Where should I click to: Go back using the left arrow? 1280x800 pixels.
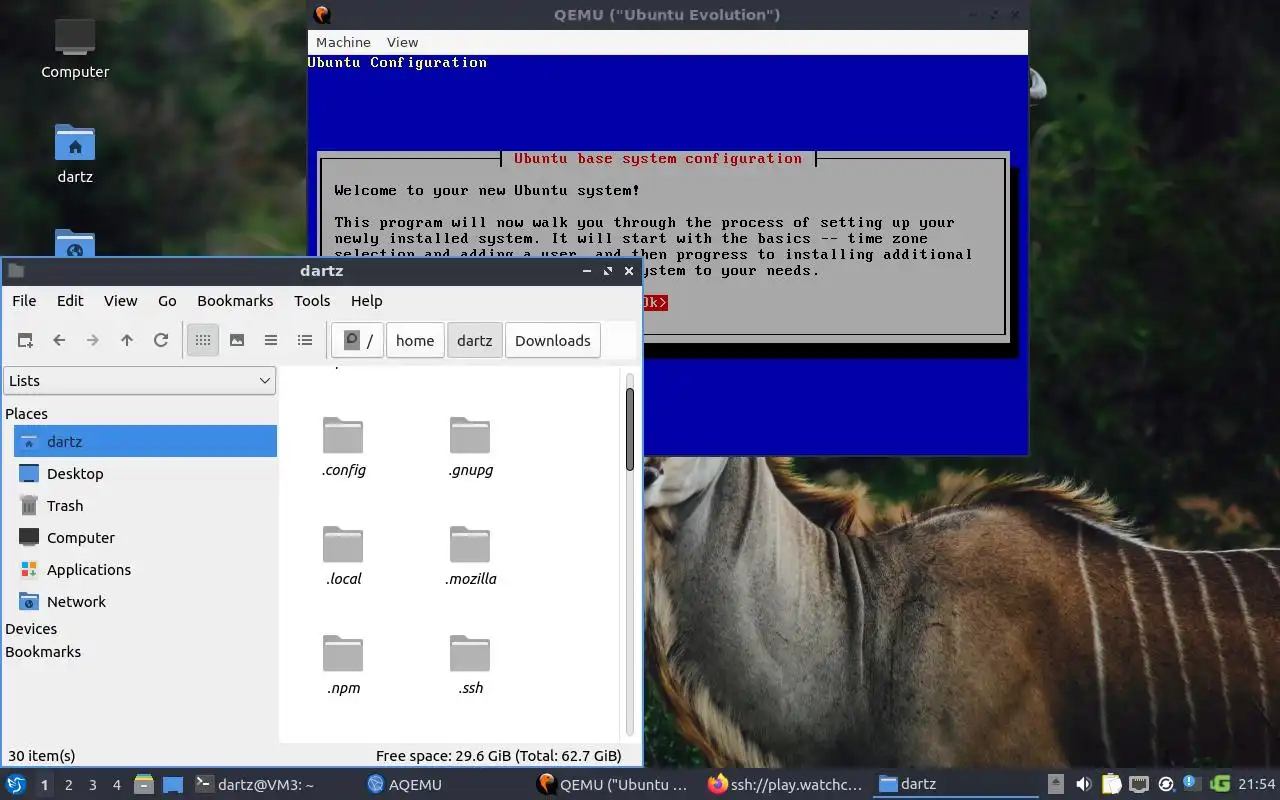click(x=59, y=340)
